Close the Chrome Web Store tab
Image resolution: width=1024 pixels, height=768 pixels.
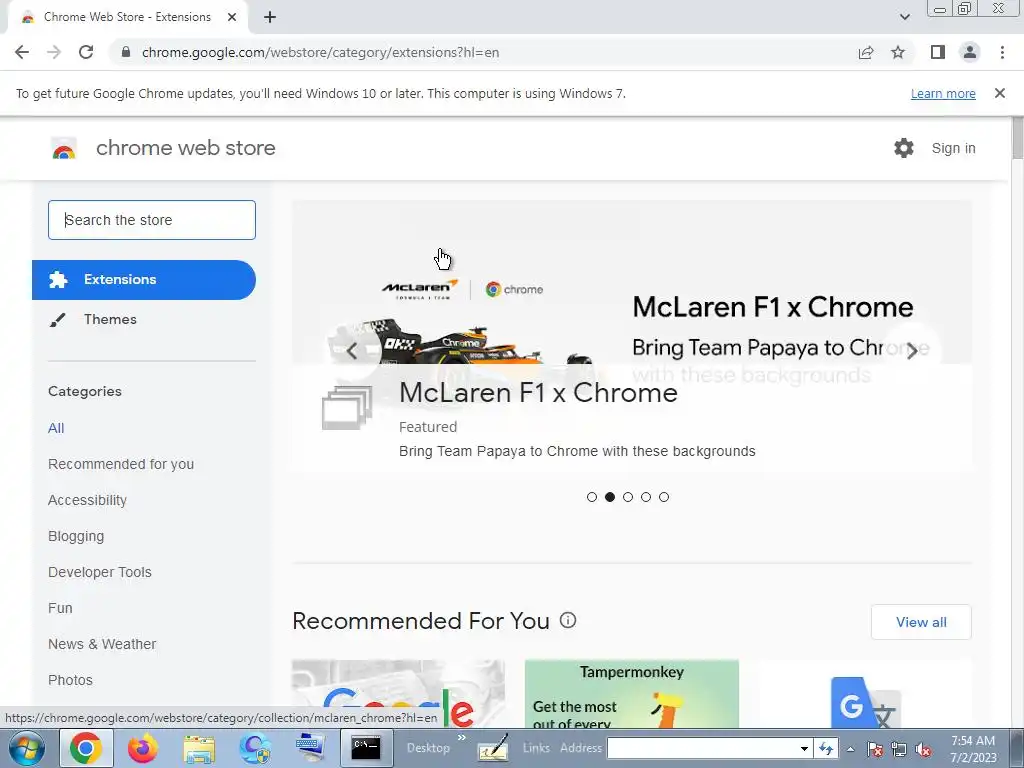click(232, 17)
